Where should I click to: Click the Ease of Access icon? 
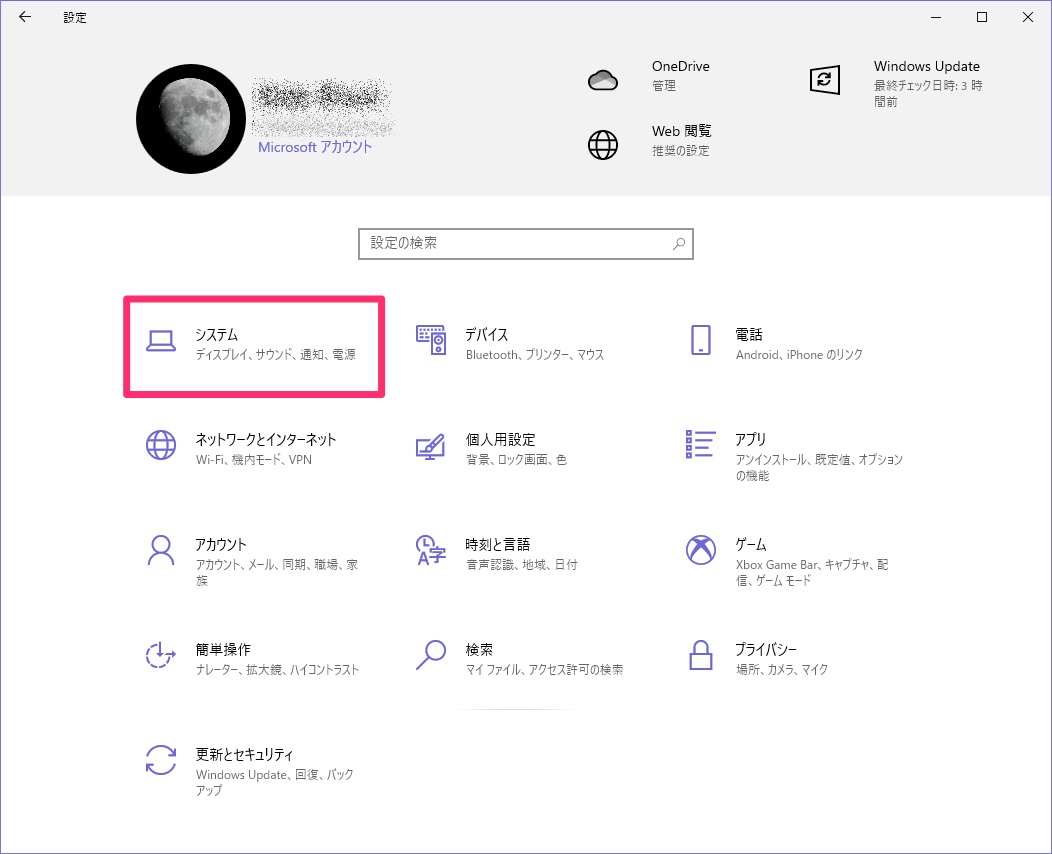pos(161,655)
